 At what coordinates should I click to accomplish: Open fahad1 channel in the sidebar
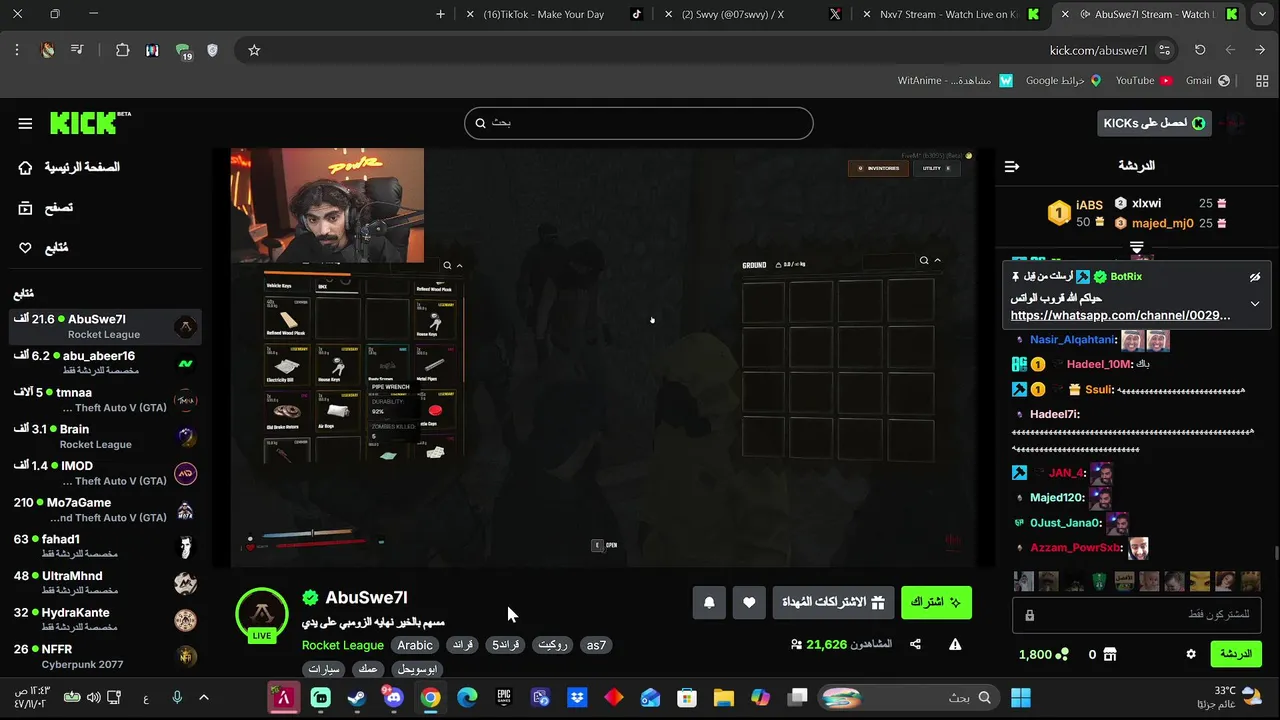105,546
